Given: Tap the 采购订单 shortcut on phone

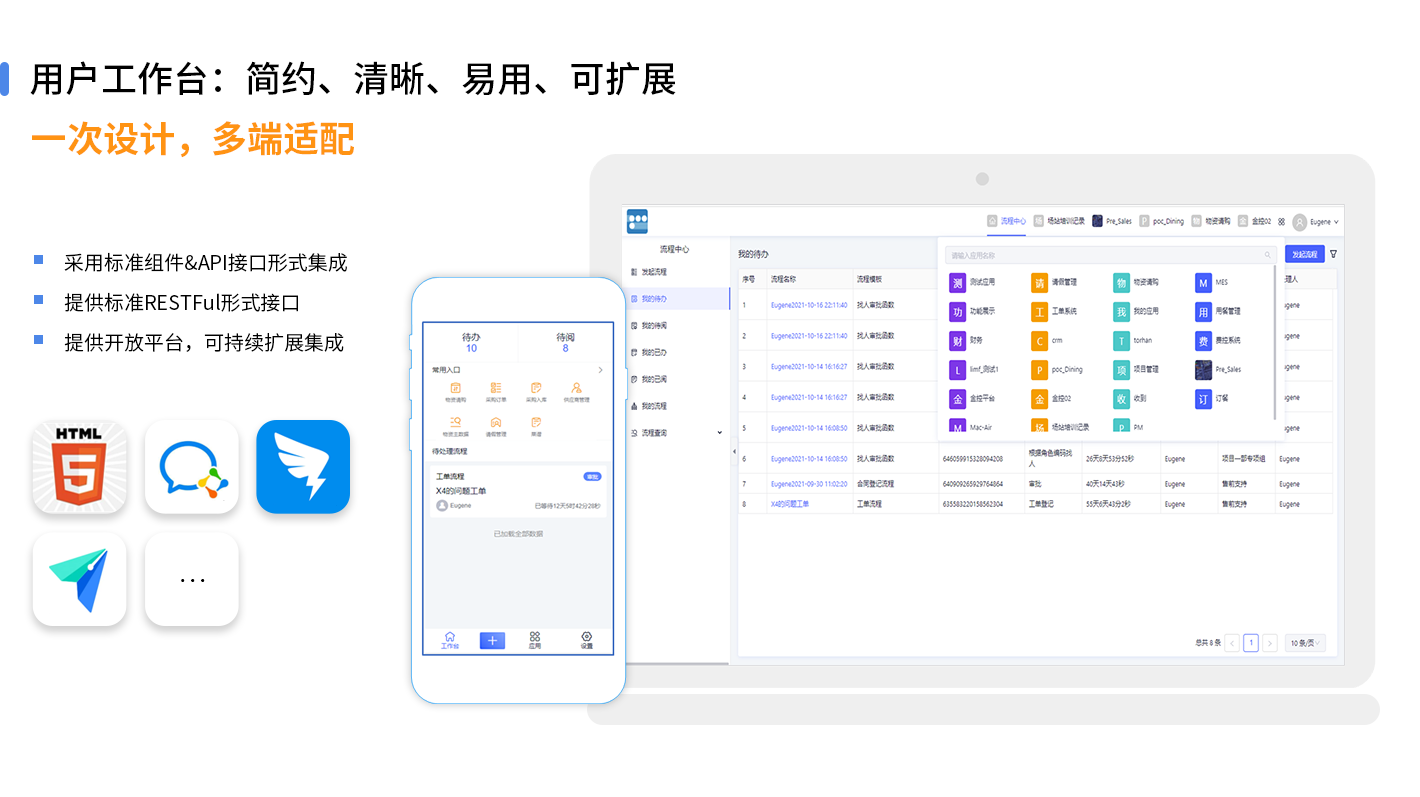Looking at the screenshot, I should tap(496, 392).
